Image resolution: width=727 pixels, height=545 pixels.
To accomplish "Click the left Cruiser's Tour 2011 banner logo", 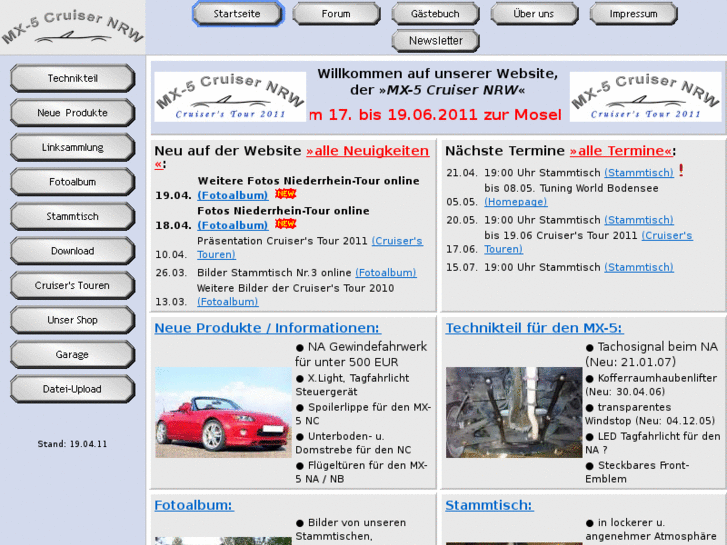I will (x=230, y=96).
